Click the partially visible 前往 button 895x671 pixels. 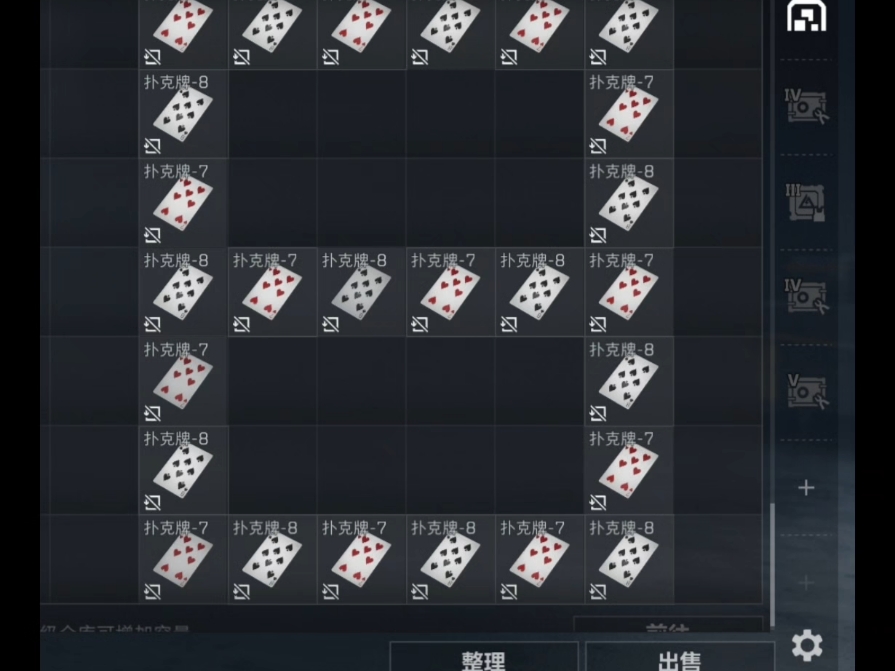point(668,624)
